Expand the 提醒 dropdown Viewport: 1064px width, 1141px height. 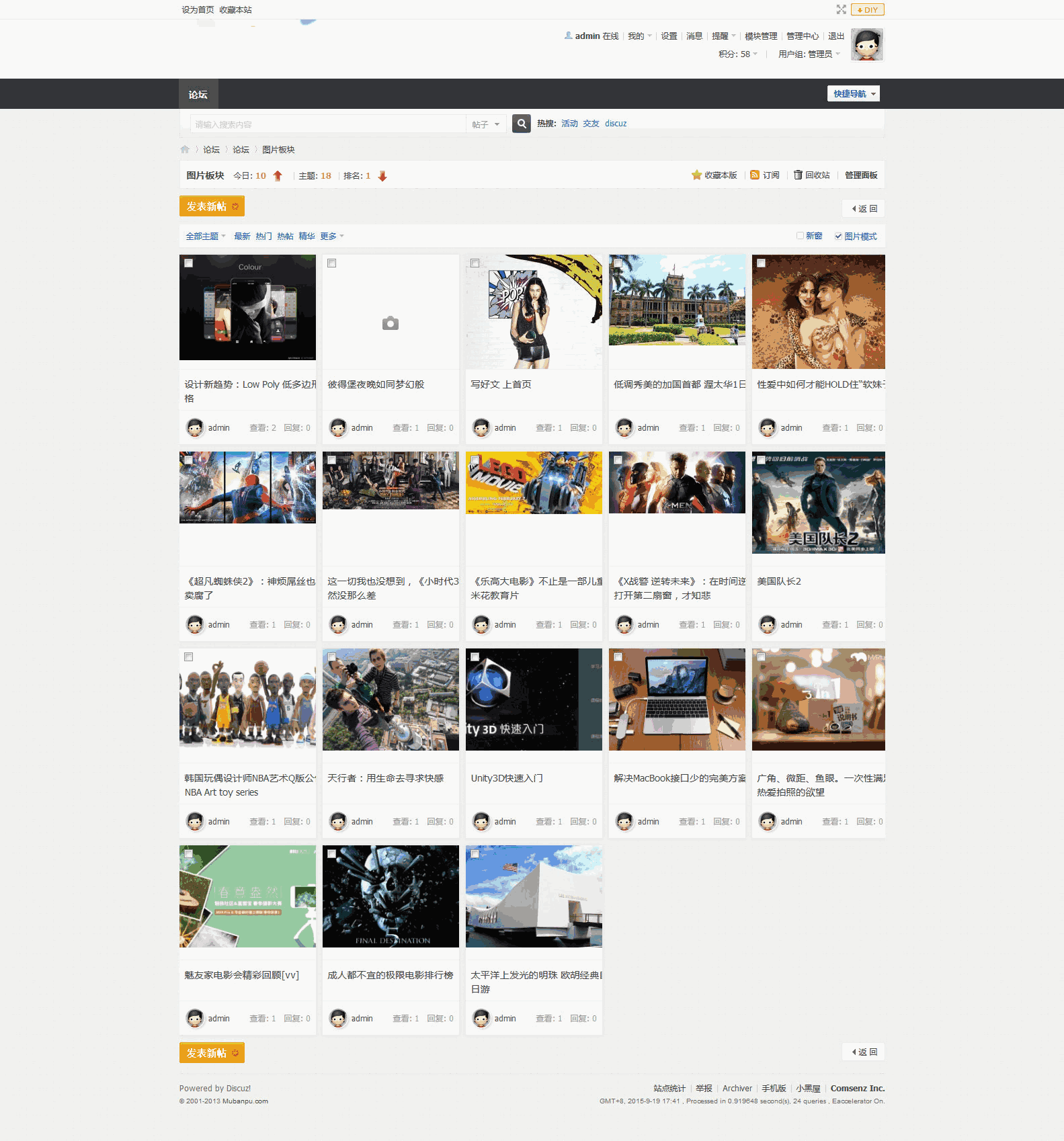coord(723,36)
